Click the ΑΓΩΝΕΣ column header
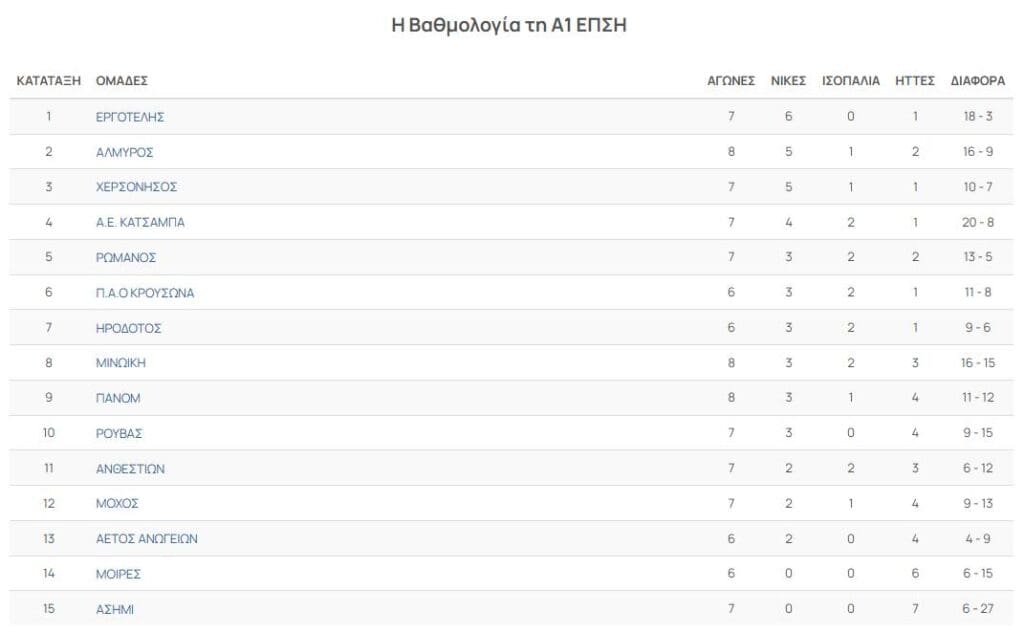This screenshot has width=1024, height=633. (x=731, y=80)
